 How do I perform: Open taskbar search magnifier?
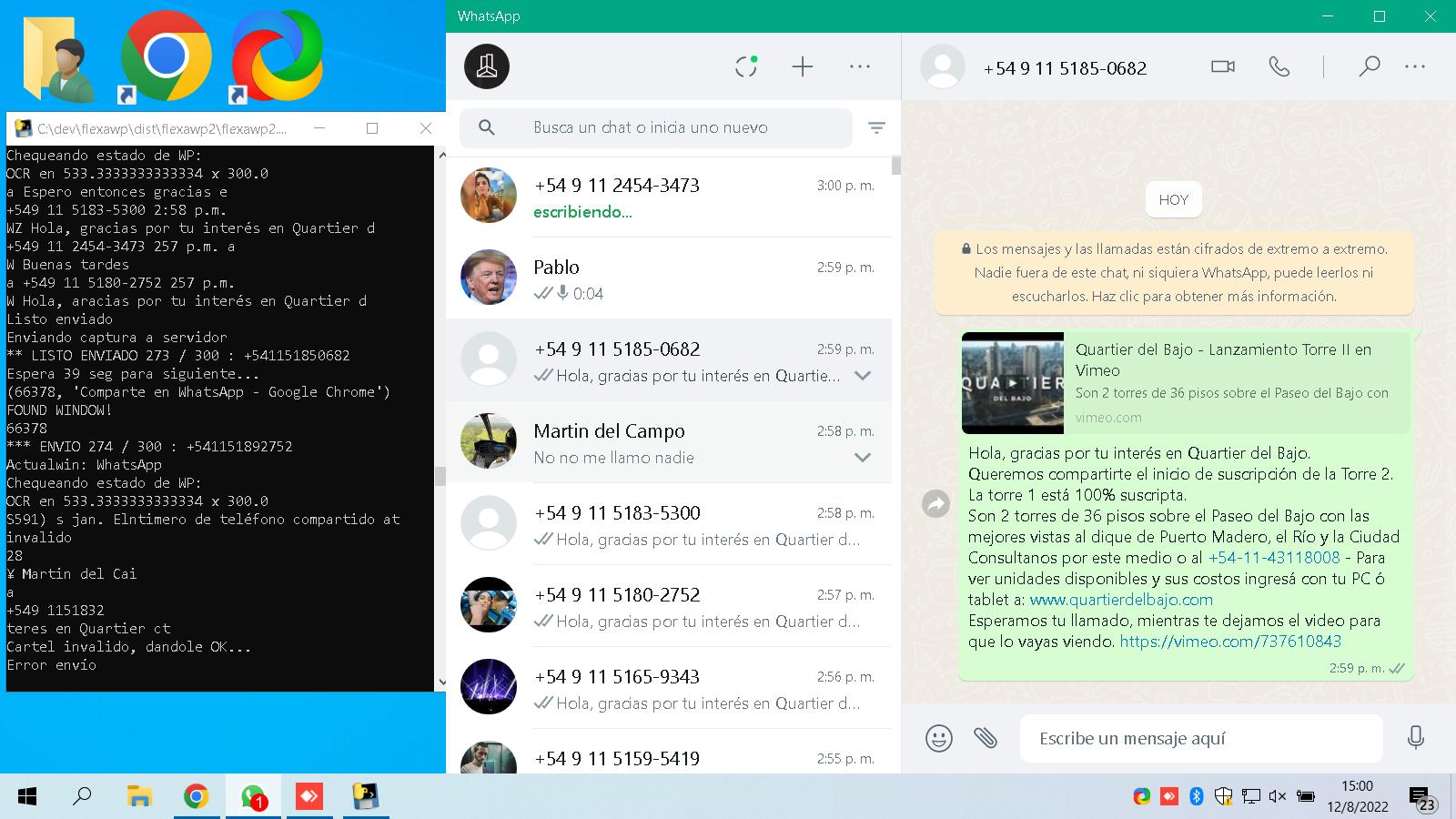[x=82, y=796]
